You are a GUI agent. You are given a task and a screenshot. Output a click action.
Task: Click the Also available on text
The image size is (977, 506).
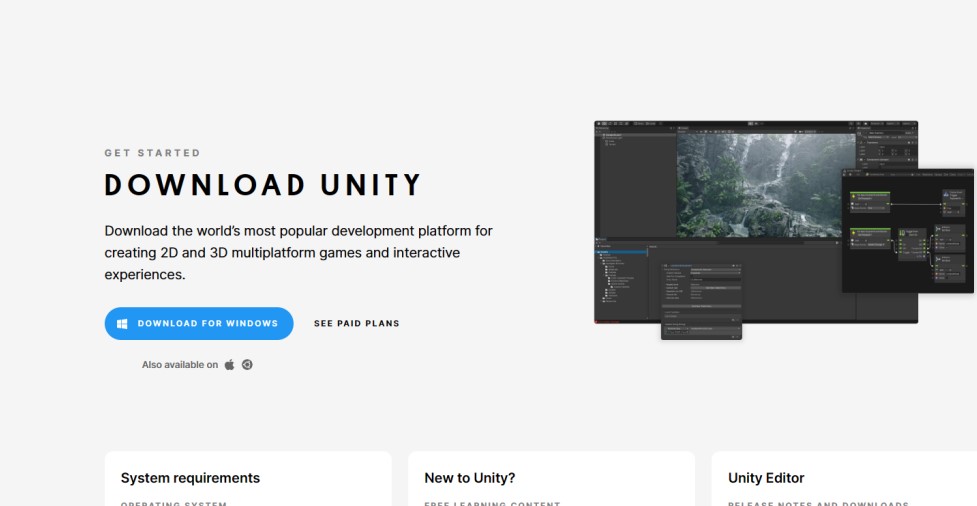pyautogui.click(x=180, y=365)
